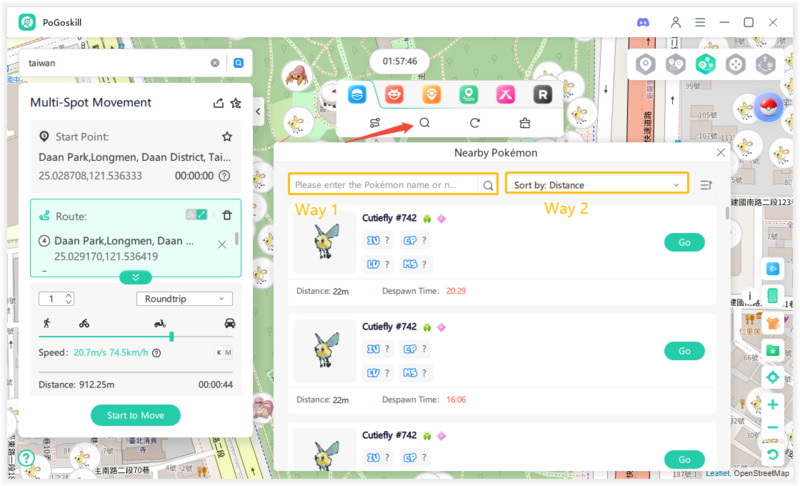The image size is (800, 486).
Task: Click the Poké Ball icon on map
Action: click(x=769, y=109)
